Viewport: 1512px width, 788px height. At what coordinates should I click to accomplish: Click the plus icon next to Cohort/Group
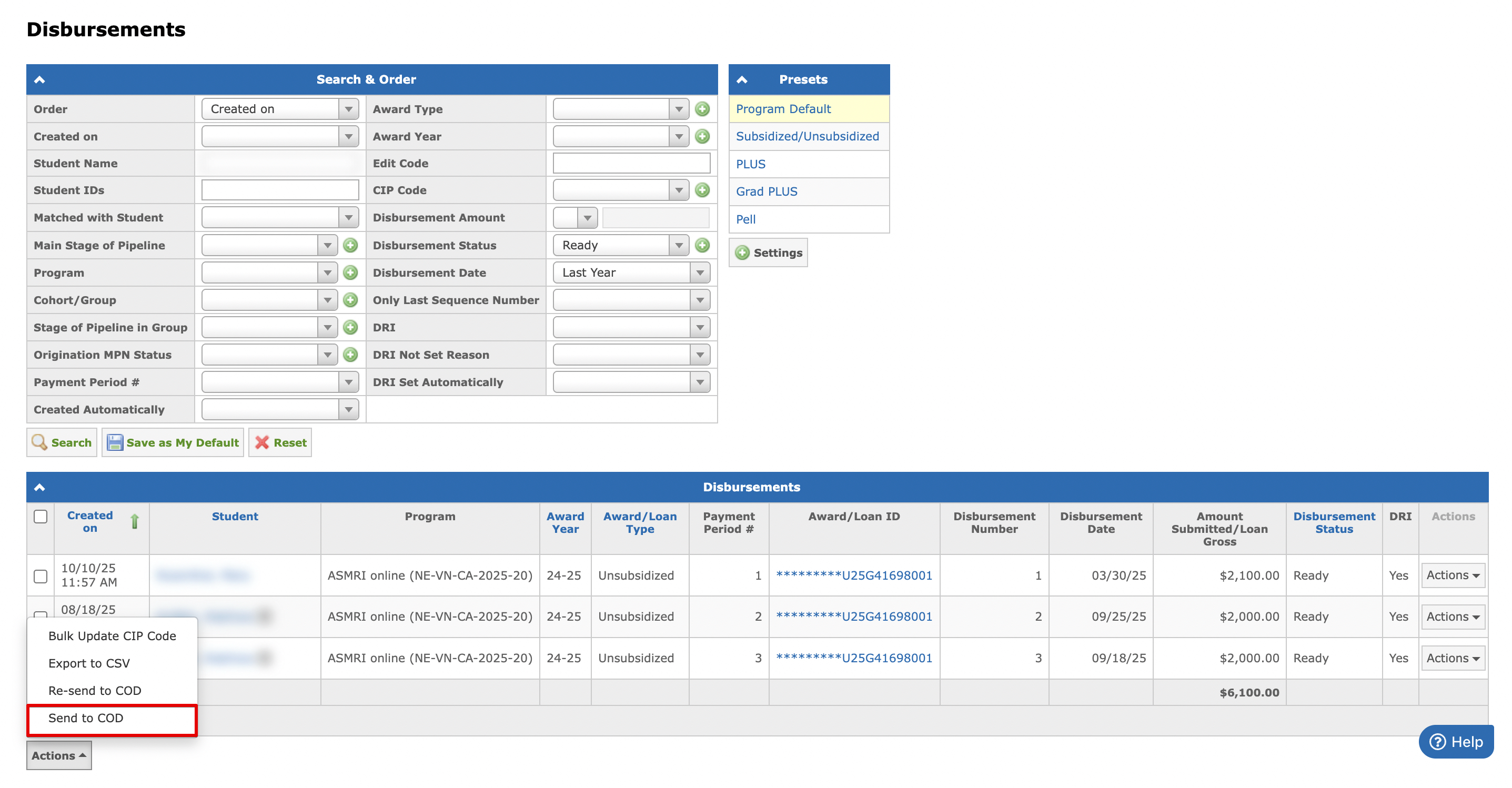(350, 300)
